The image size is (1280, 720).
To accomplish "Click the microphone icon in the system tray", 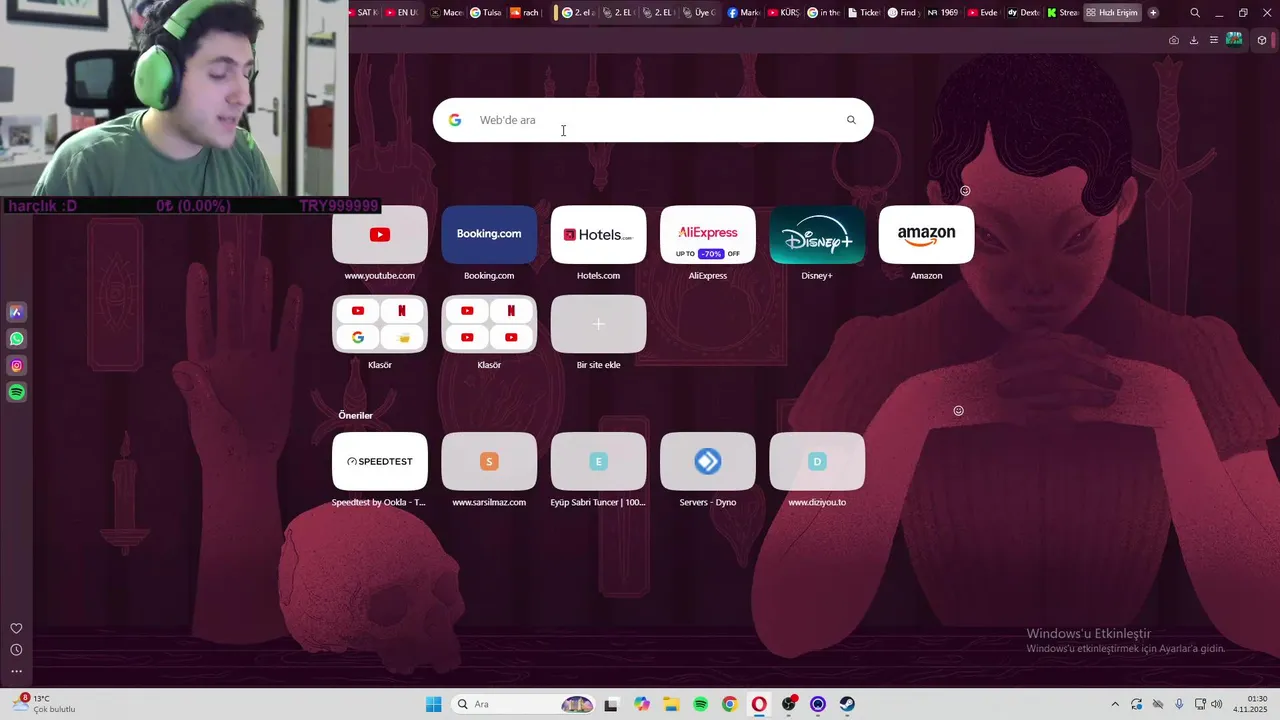I will click(1179, 704).
